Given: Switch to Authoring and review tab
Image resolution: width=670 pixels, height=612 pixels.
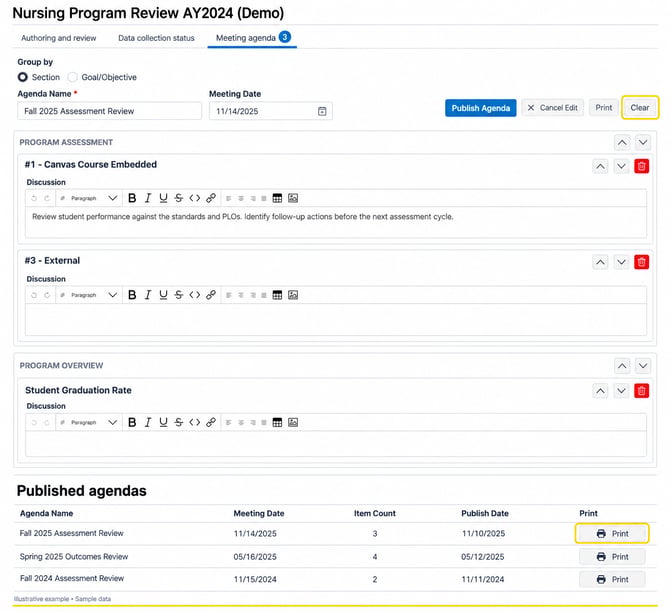Looking at the screenshot, I should click(59, 38).
